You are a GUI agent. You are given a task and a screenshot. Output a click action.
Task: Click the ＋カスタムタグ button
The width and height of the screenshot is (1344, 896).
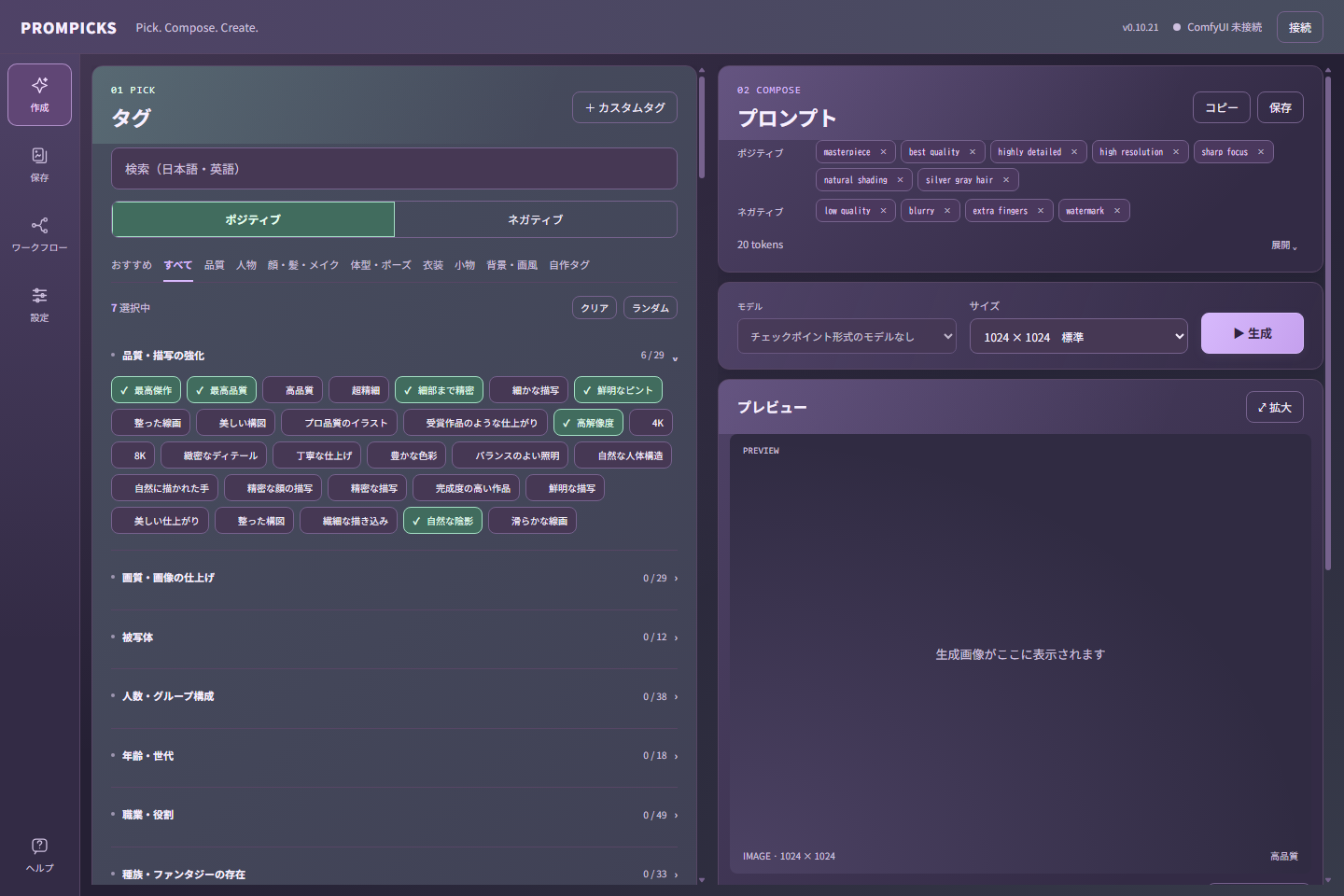(x=624, y=107)
